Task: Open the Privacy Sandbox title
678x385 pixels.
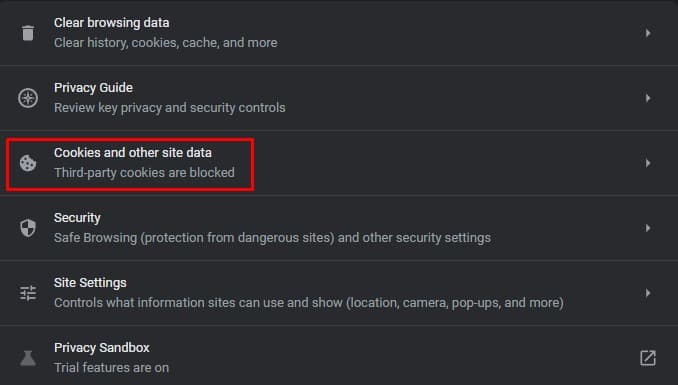Action: coord(102,348)
